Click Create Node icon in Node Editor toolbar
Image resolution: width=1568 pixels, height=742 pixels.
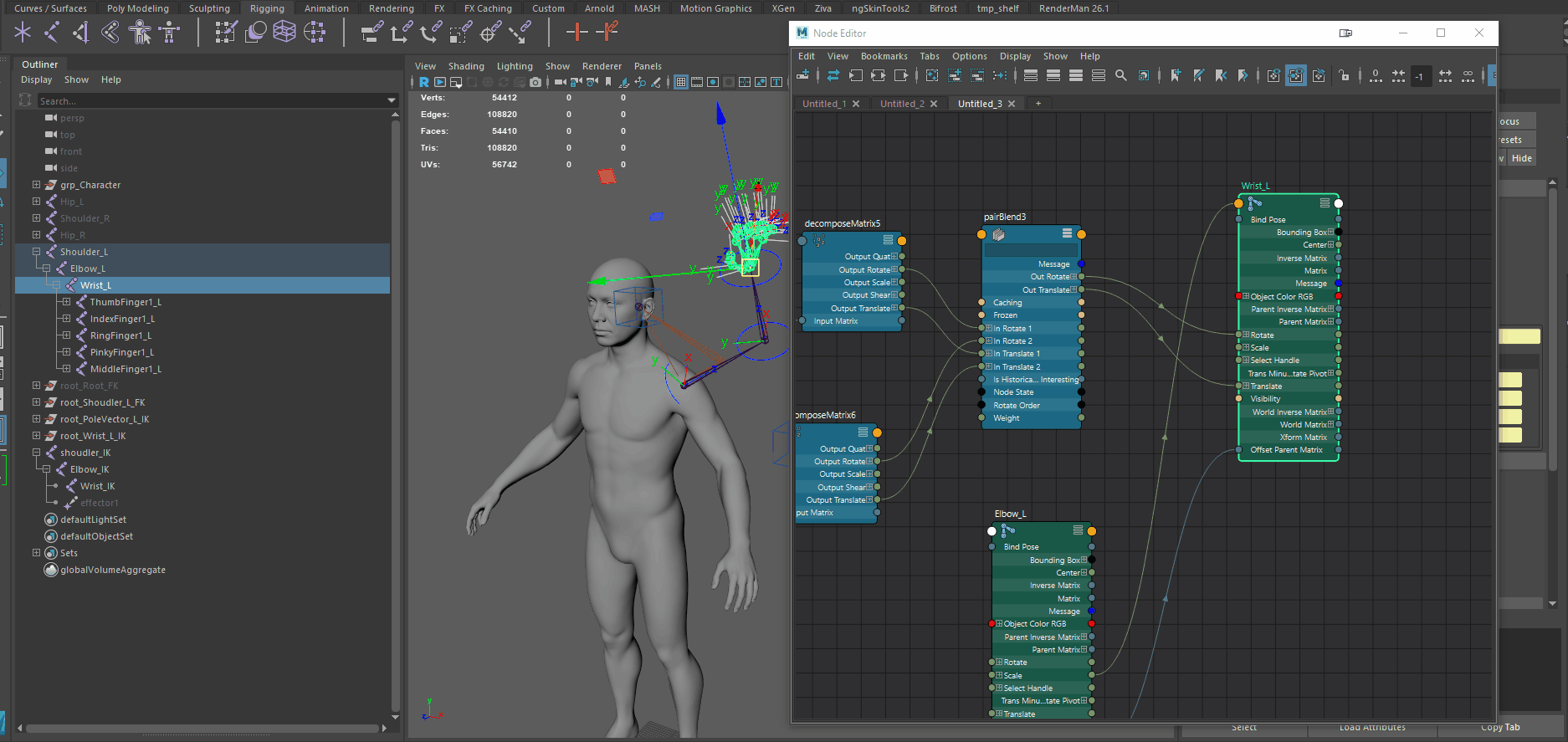pyautogui.click(x=803, y=75)
